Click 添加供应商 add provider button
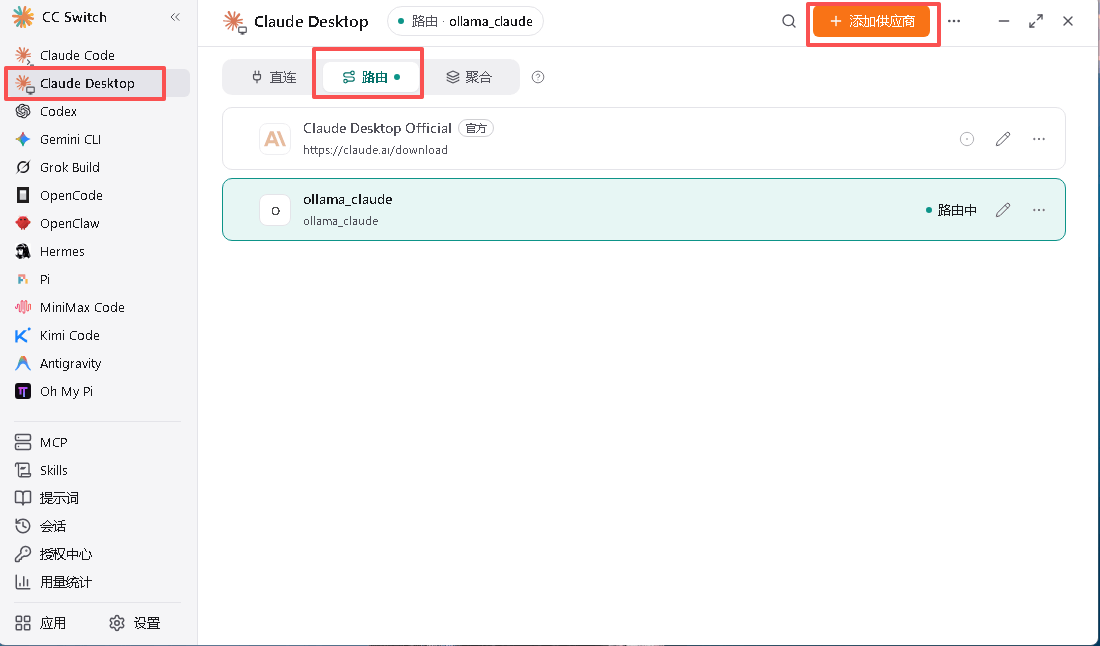1100x646 pixels. coord(871,21)
